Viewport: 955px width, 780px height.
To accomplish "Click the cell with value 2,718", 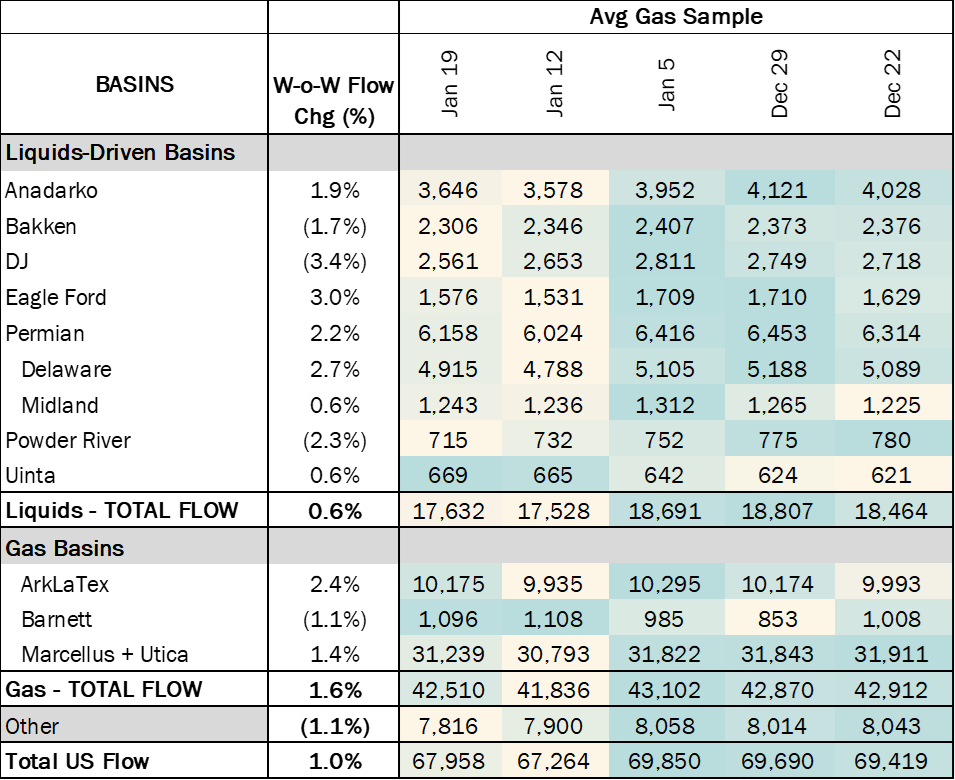I will tap(891, 262).
